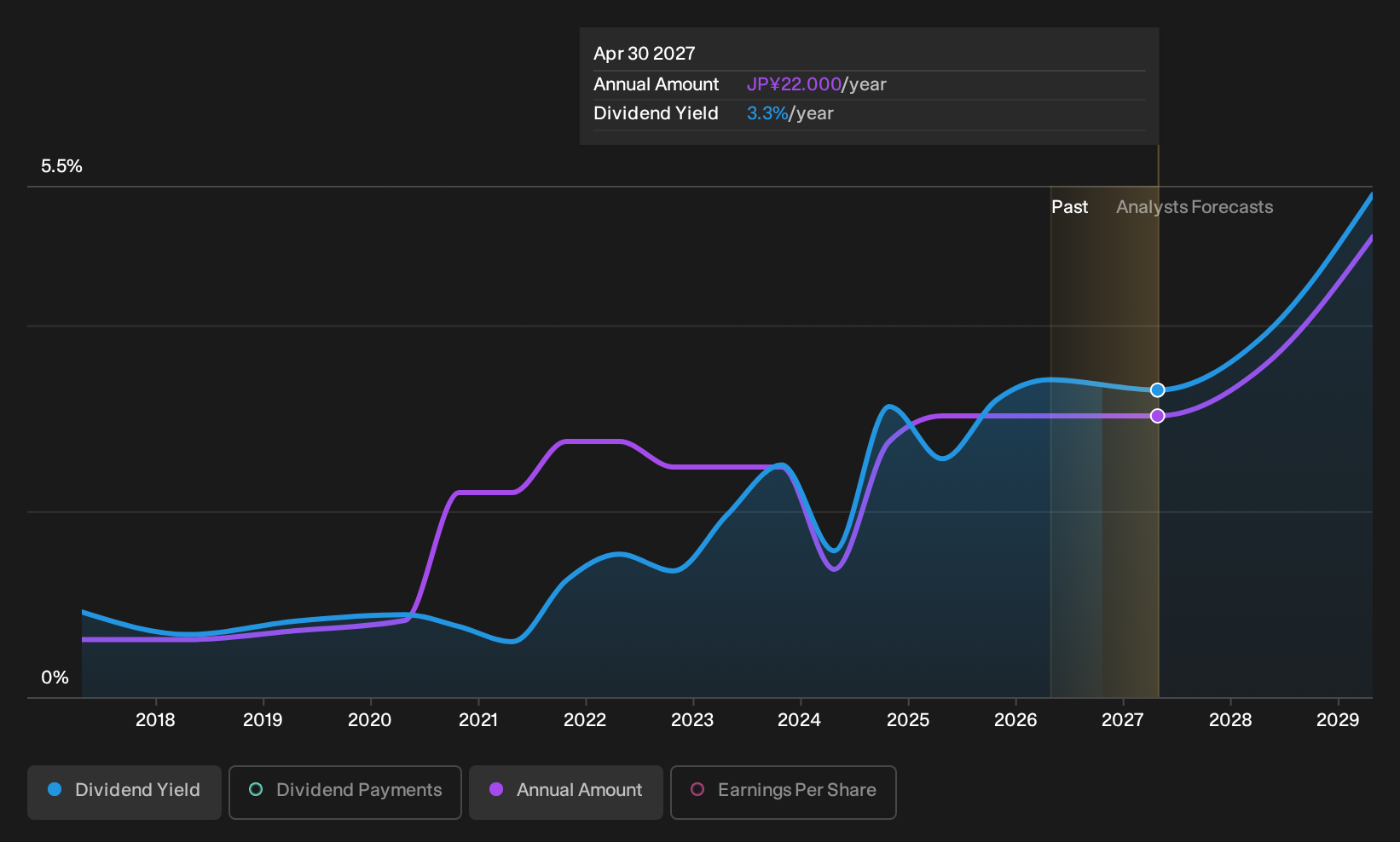This screenshot has height=842, width=1400.
Task: Click the 2019 x-axis label
Action: coord(263,720)
